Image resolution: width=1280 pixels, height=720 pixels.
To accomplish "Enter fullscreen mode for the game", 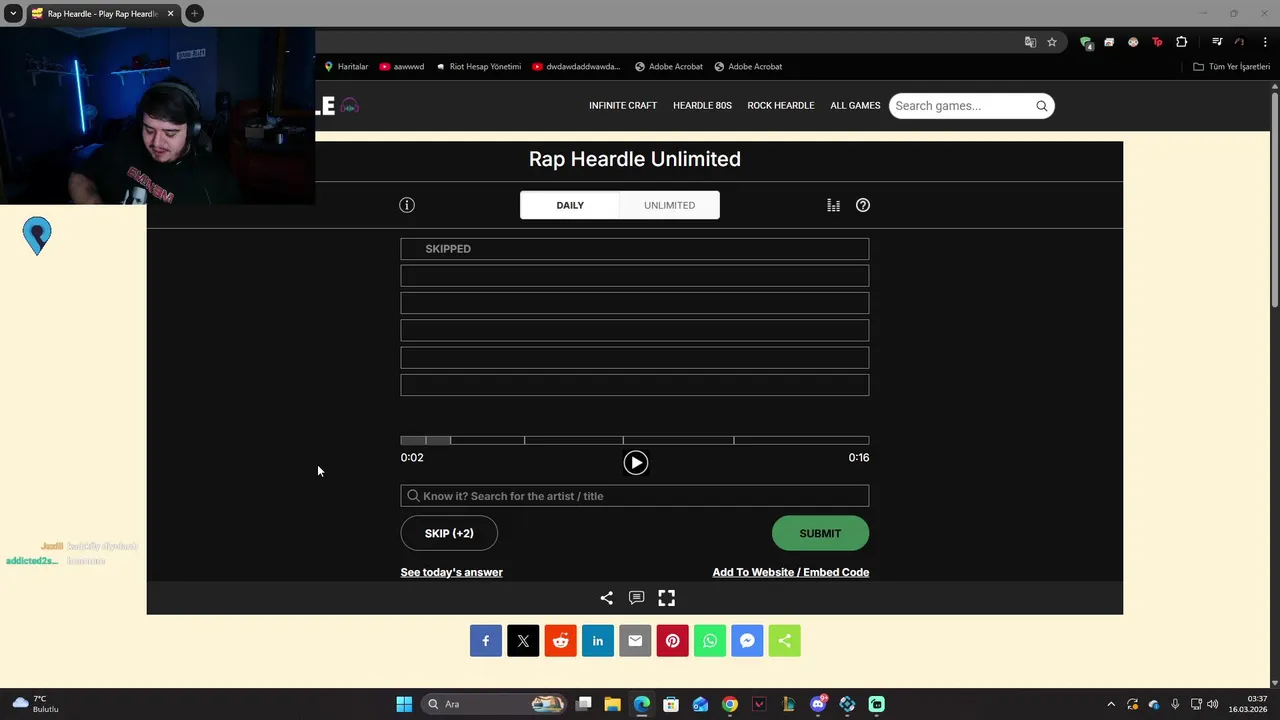I will (x=666, y=598).
